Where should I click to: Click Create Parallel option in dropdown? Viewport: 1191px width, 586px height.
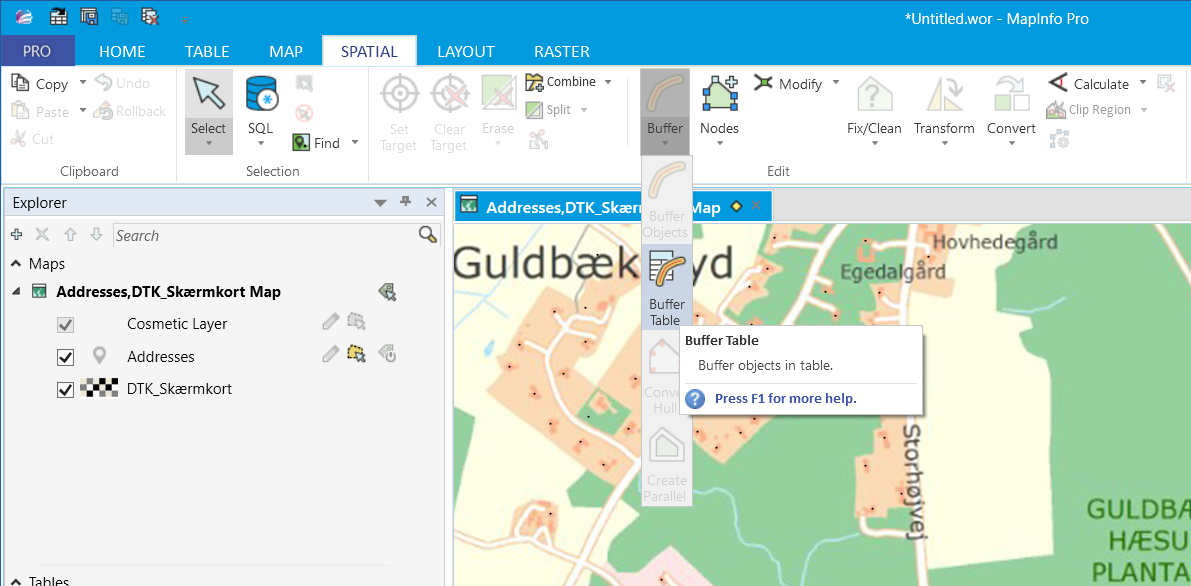click(666, 463)
